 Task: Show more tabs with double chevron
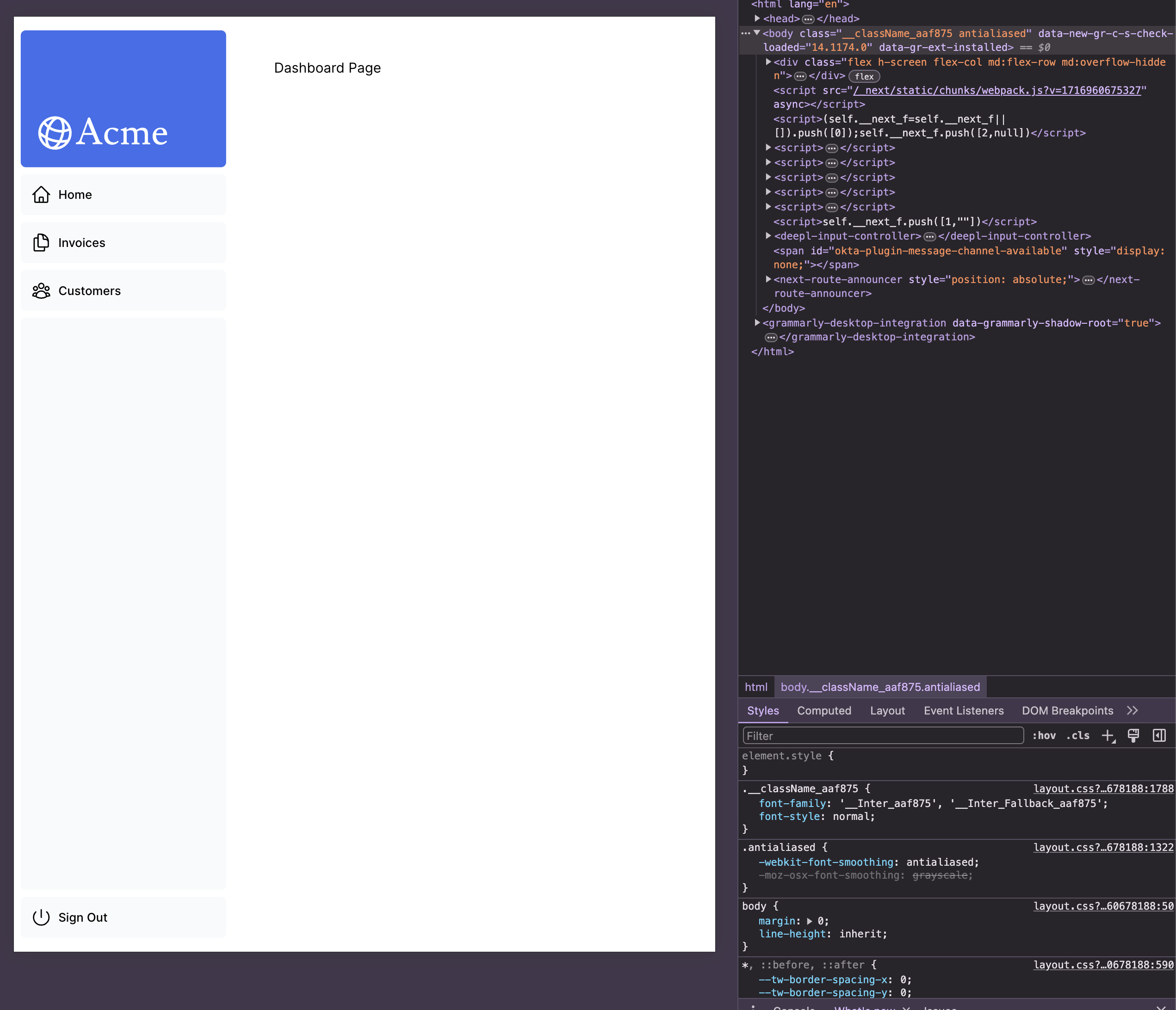pyautogui.click(x=1133, y=711)
